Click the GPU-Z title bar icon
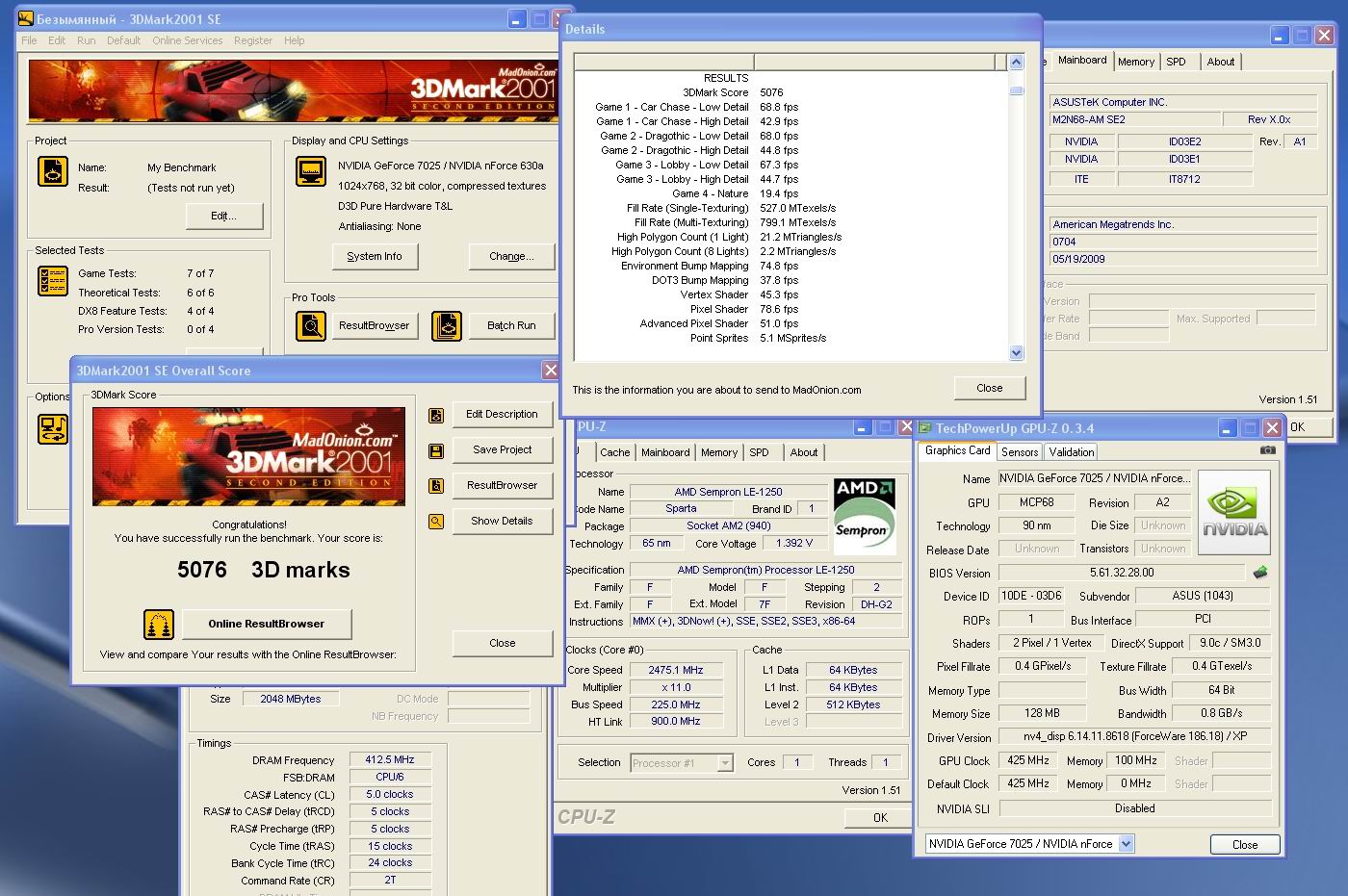Viewport: 1348px width, 896px height. (x=925, y=428)
